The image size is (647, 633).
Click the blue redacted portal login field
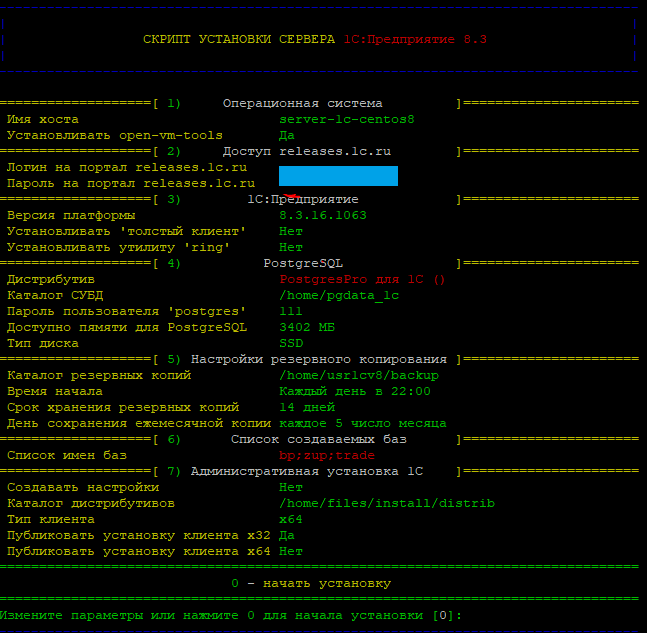click(338, 176)
